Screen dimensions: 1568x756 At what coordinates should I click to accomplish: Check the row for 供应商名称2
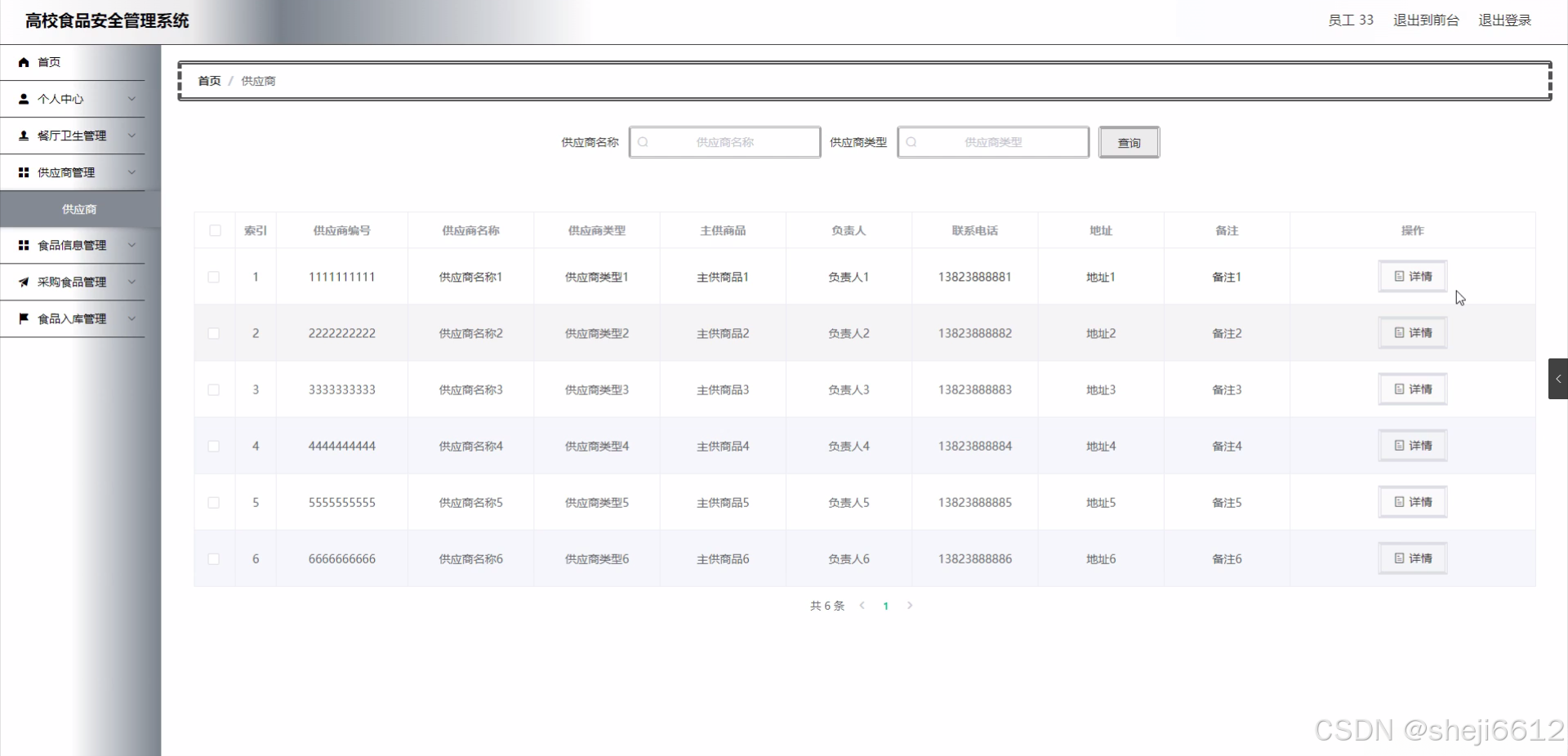(x=214, y=333)
